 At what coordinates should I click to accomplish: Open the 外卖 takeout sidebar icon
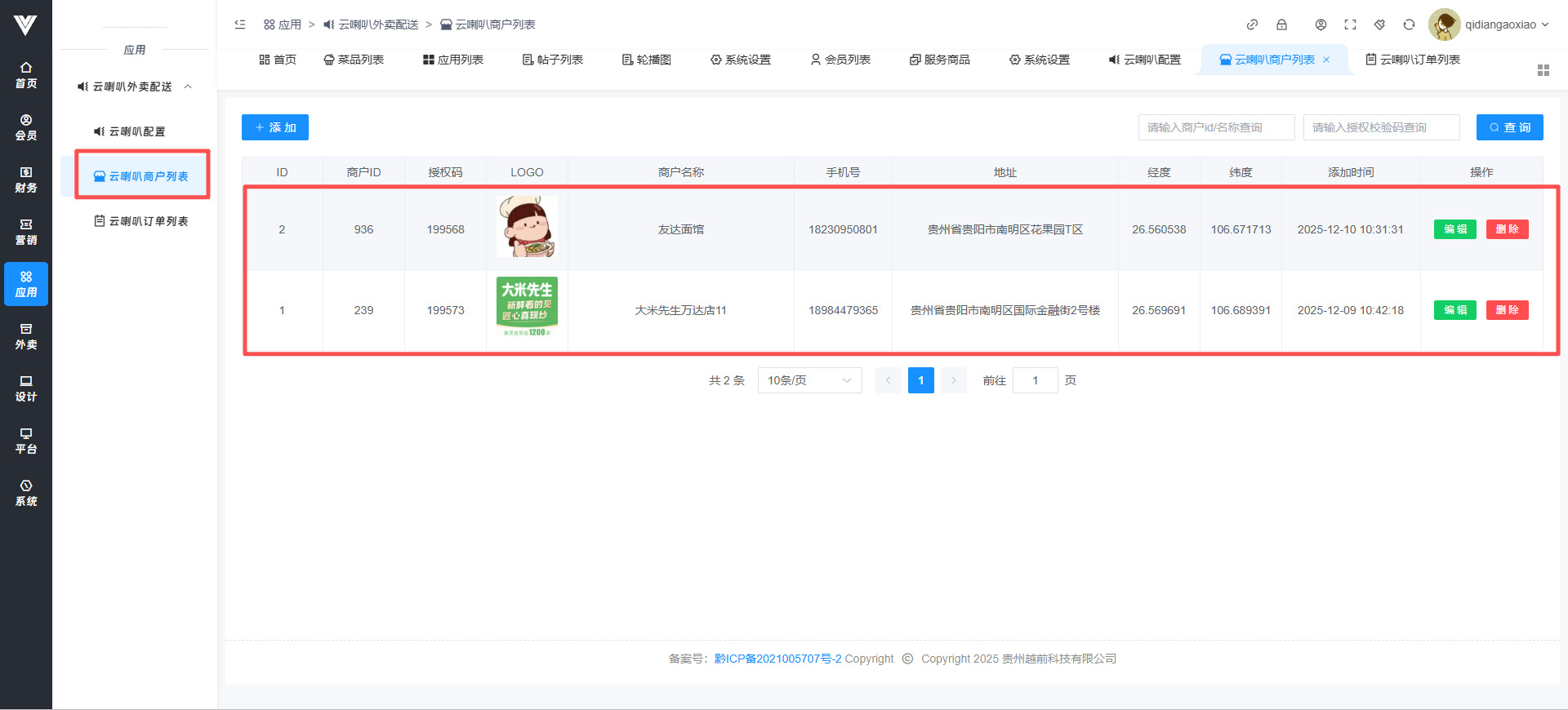point(26,335)
